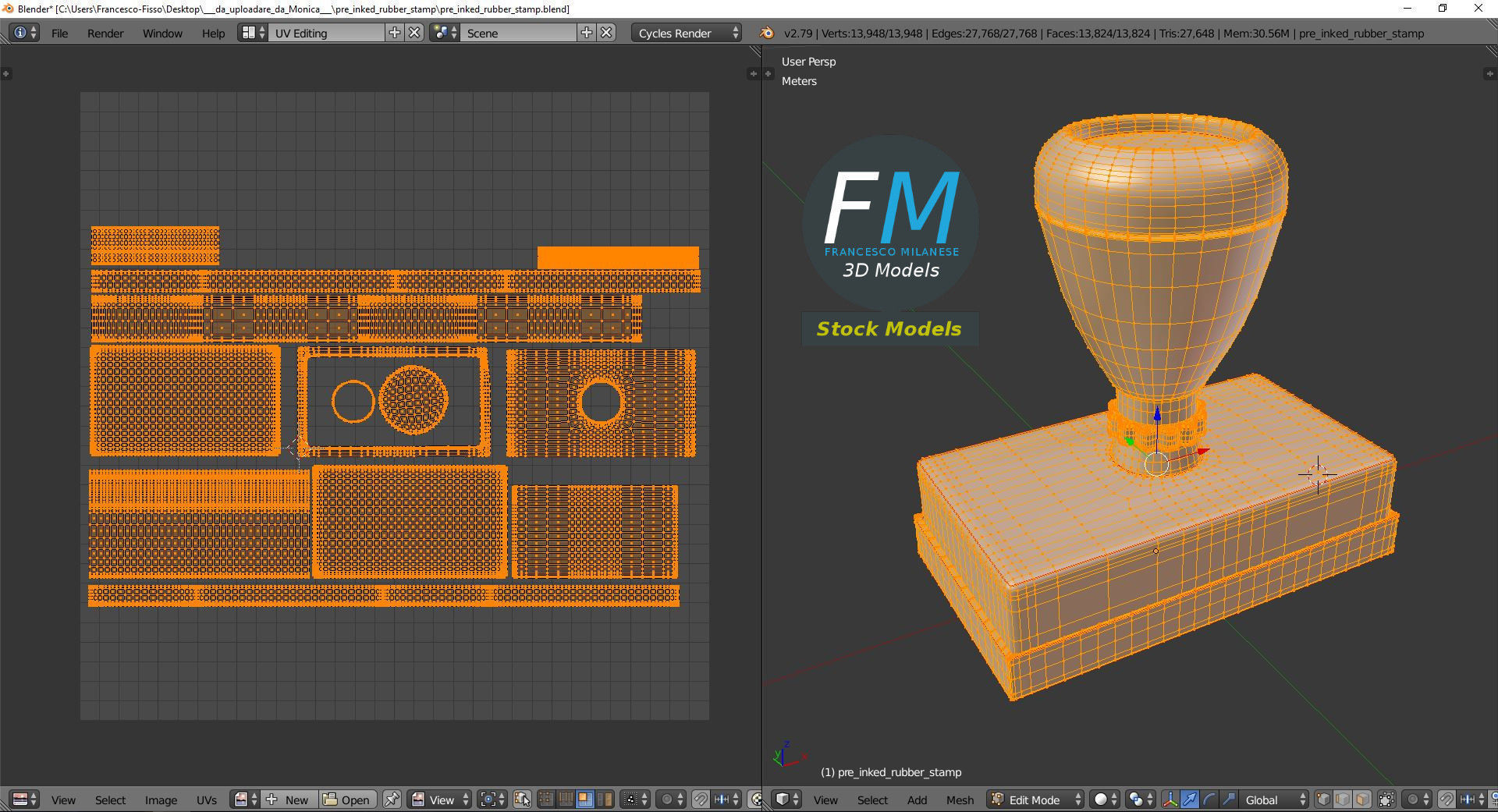Expand the 3D viewport properties panel plus
1498x812 pixels.
point(1489,73)
